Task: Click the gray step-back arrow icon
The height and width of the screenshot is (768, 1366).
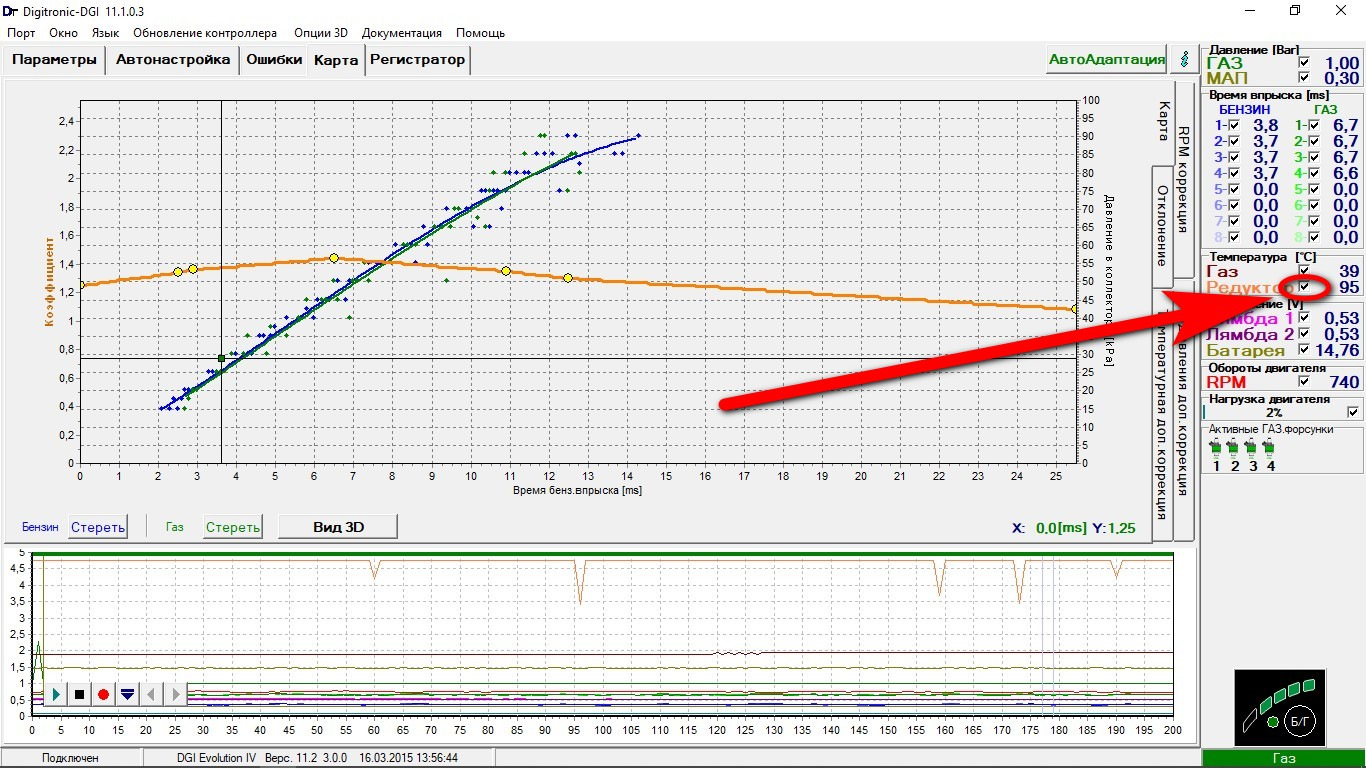Action: [x=151, y=694]
